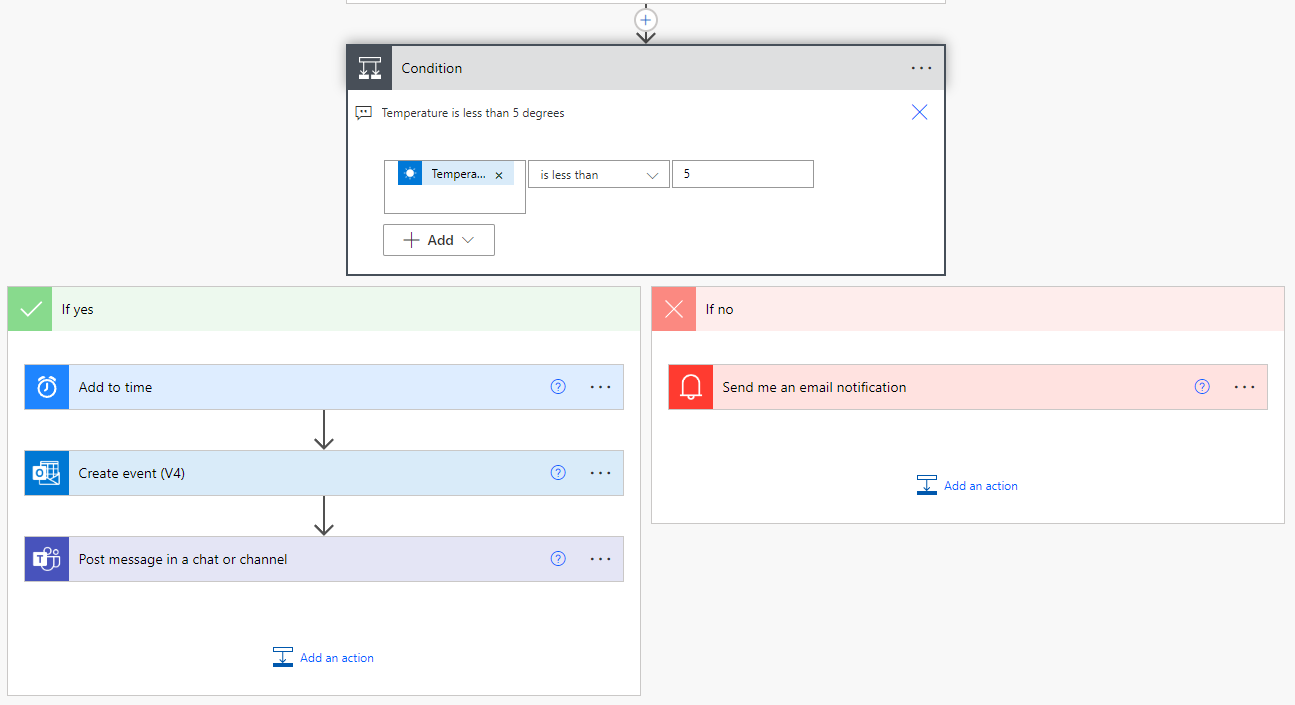Click the insert step plus icon above Condition
The width and height of the screenshot is (1295, 705).
[x=646, y=19]
